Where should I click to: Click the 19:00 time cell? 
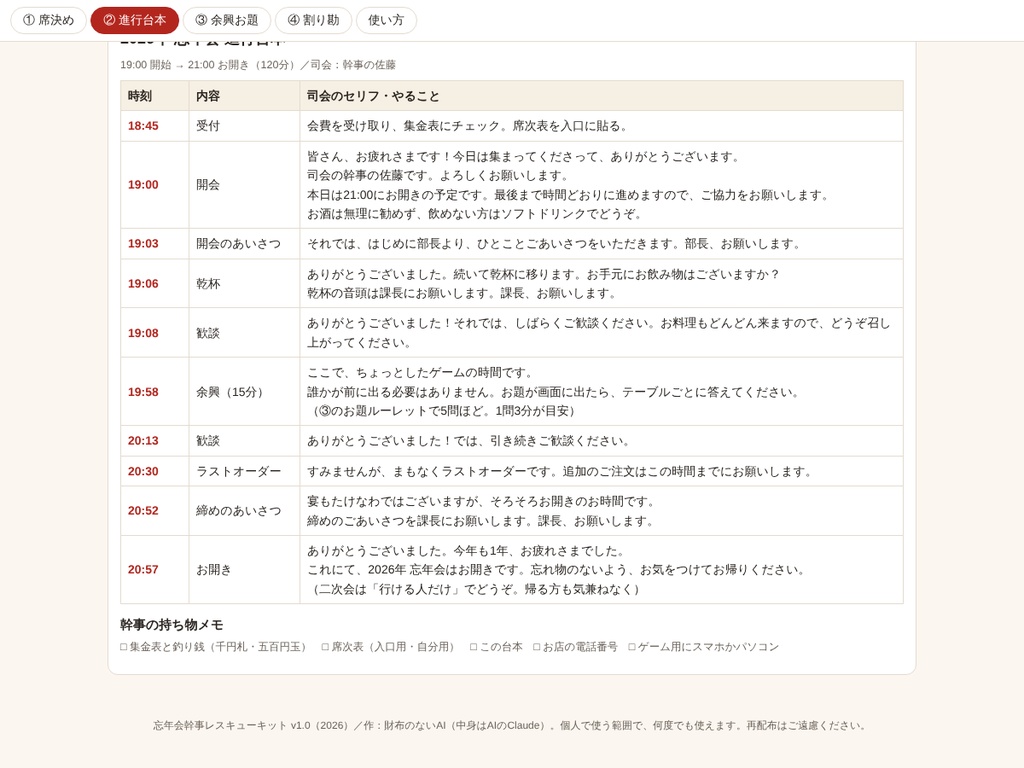pyautogui.click(x=155, y=185)
